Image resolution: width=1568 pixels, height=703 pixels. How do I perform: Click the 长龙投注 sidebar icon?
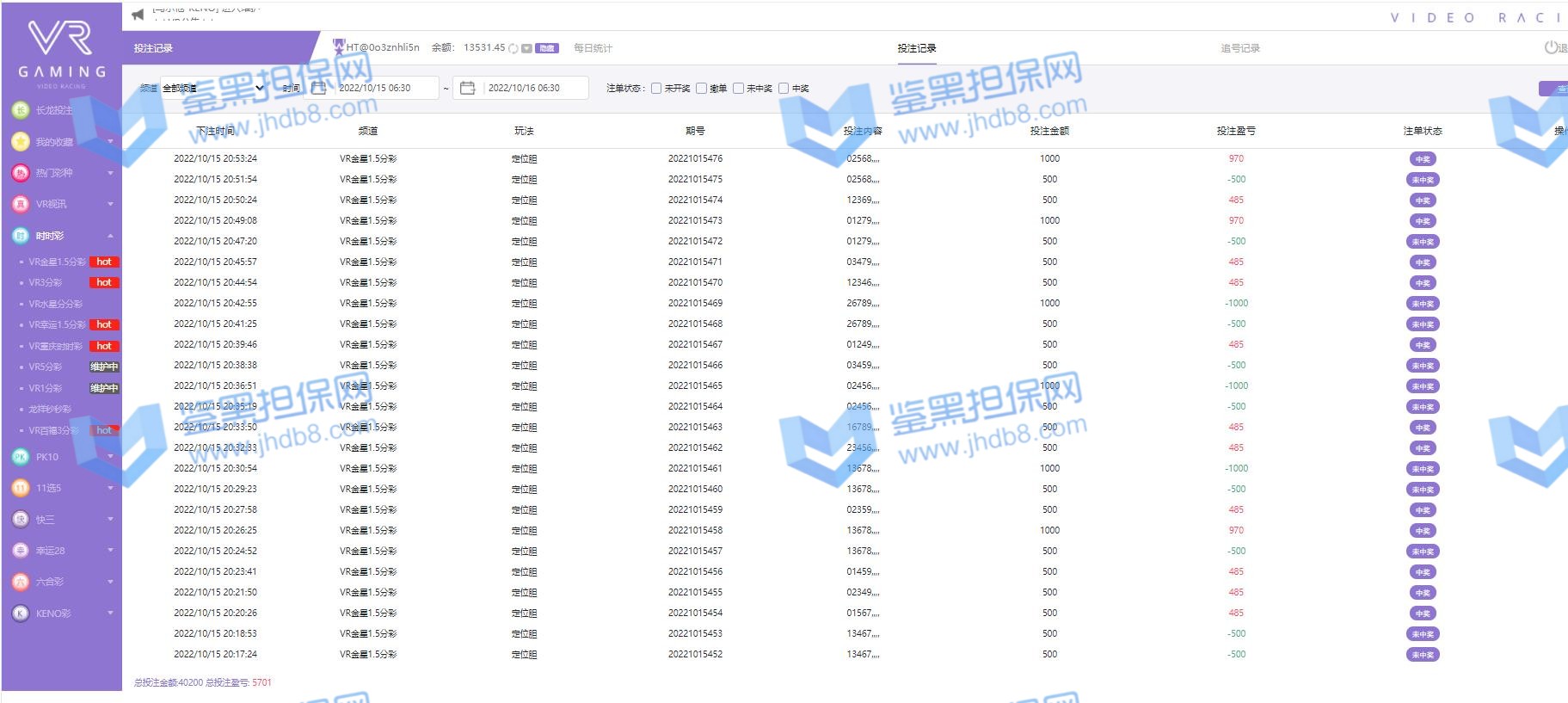click(x=21, y=110)
